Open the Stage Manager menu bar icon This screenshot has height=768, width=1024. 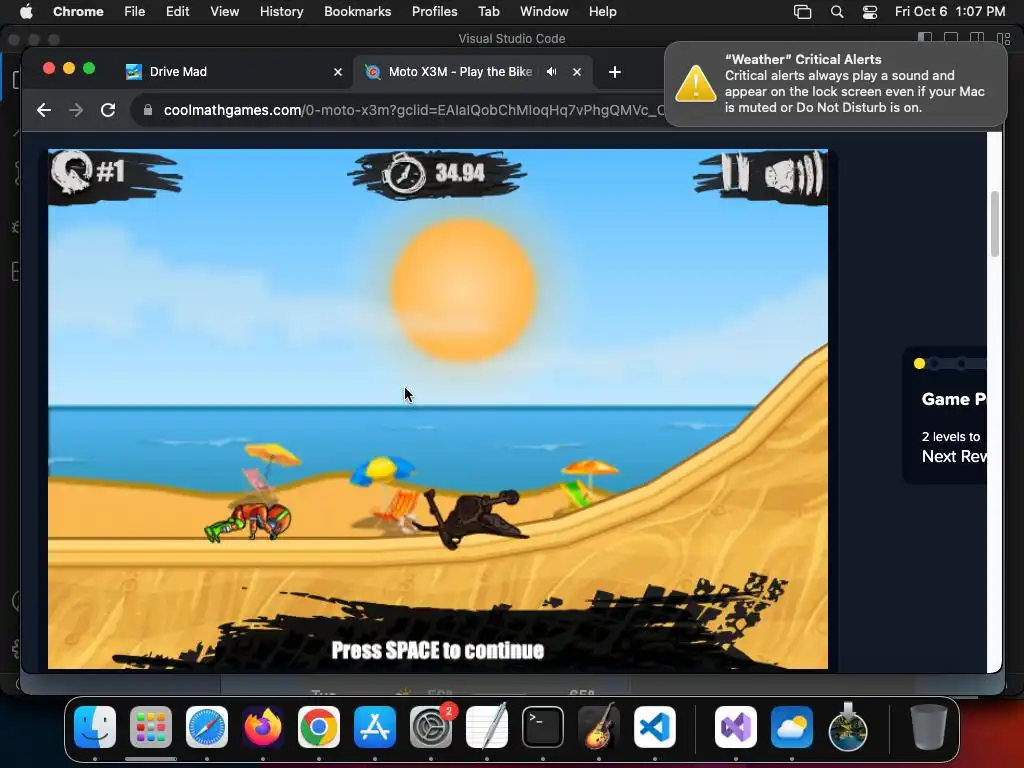click(802, 12)
